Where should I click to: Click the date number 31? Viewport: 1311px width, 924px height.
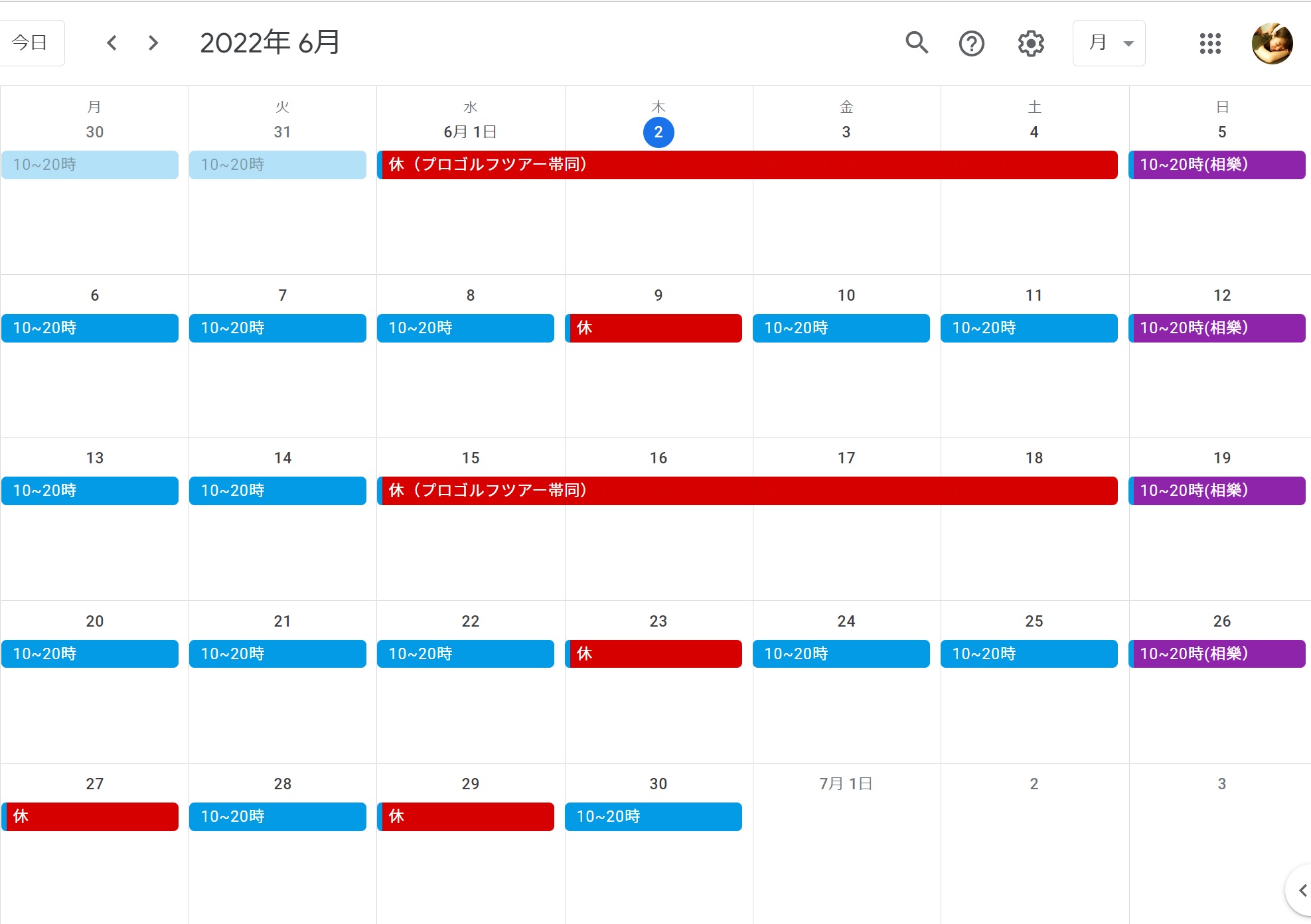point(283,132)
